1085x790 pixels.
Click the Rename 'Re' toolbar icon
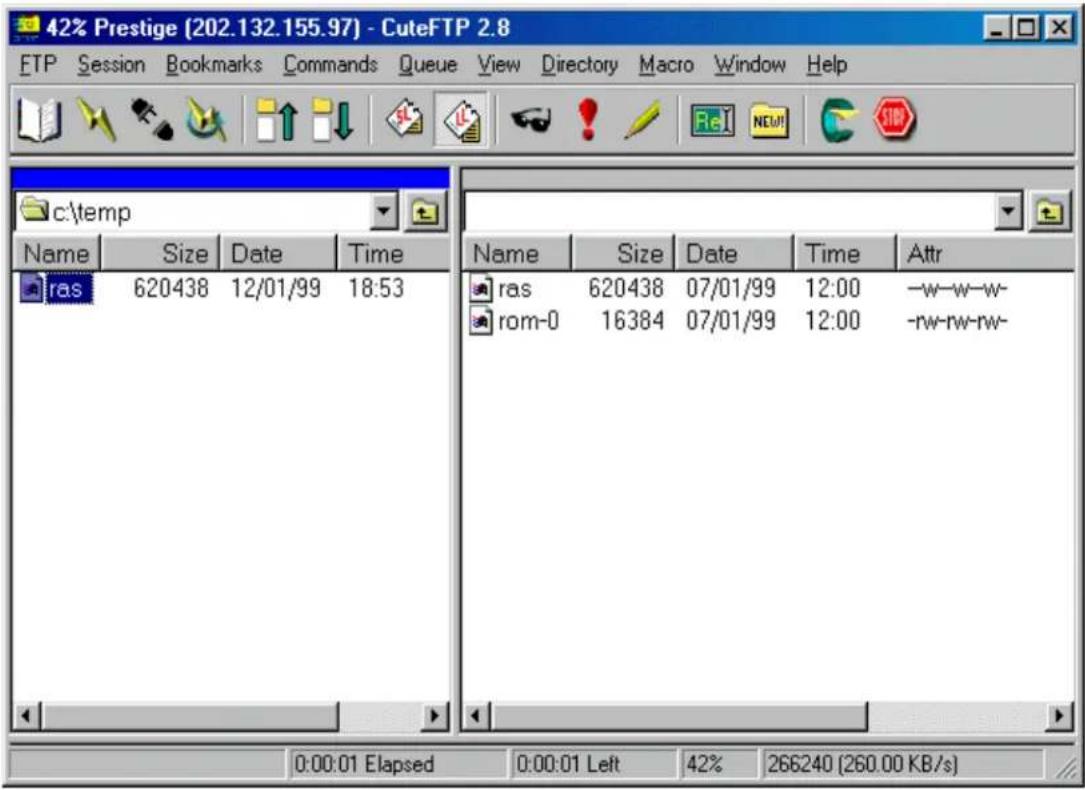point(713,122)
